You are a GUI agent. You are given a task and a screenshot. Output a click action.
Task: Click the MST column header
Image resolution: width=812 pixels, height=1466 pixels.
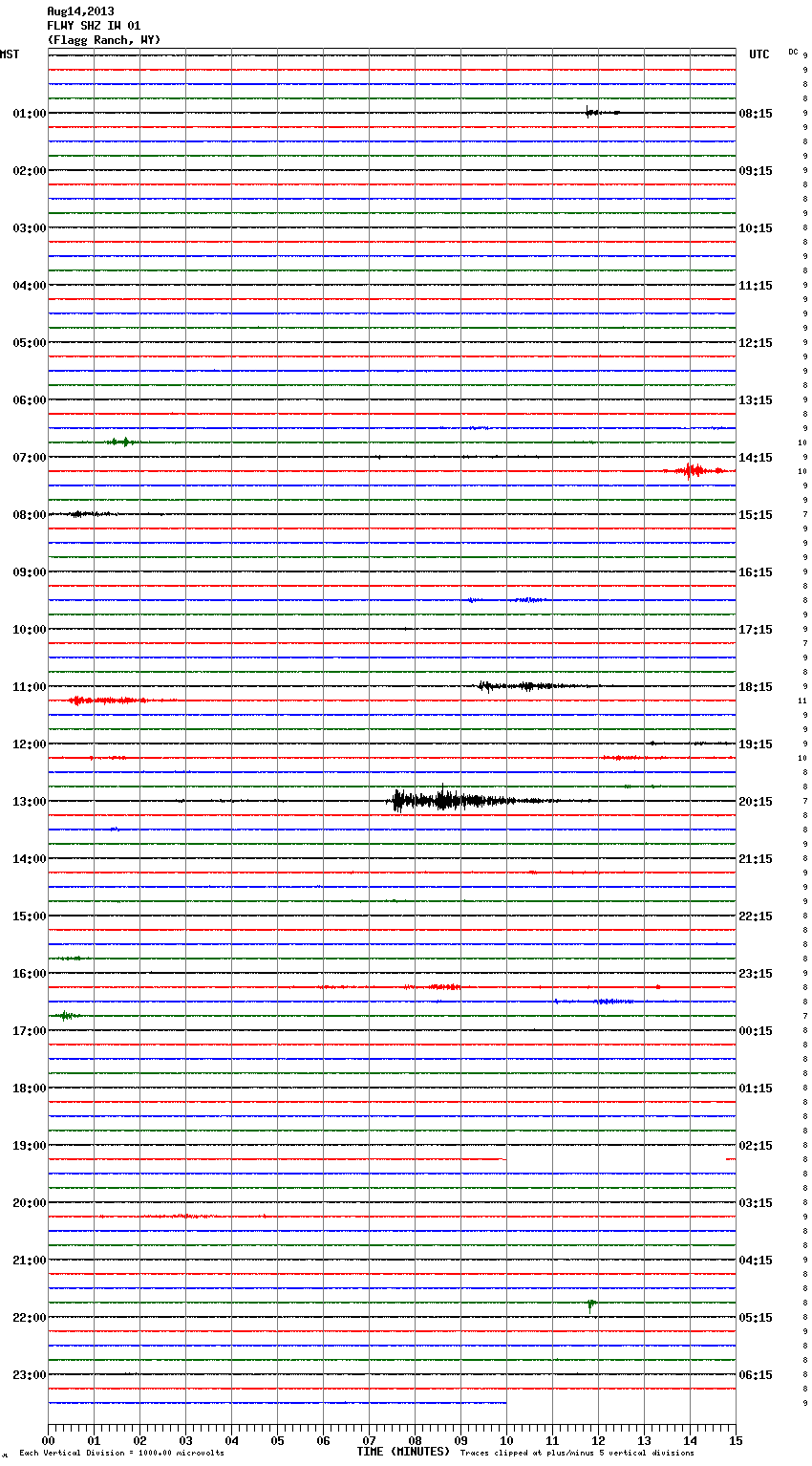tap(10, 54)
